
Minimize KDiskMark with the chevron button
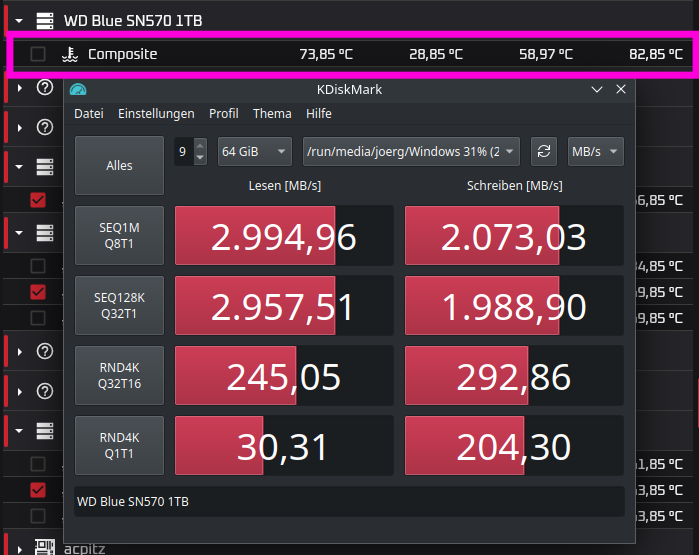(597, 90)
